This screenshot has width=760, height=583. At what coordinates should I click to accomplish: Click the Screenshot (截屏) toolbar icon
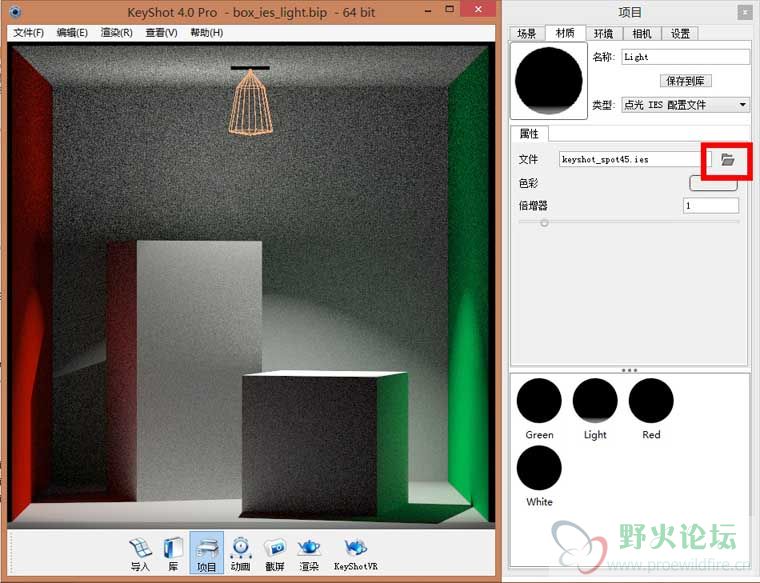[x=275, y=553]
